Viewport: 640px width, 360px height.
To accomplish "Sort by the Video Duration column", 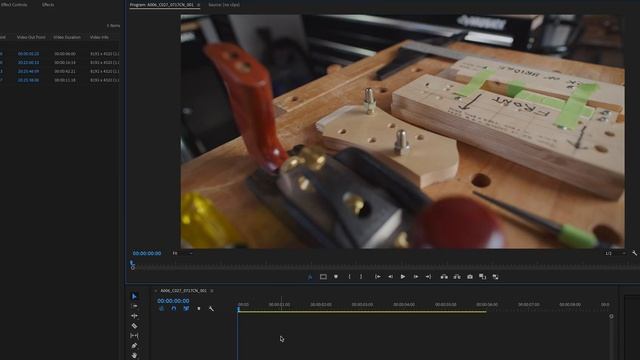I will [x=67, y=37].
